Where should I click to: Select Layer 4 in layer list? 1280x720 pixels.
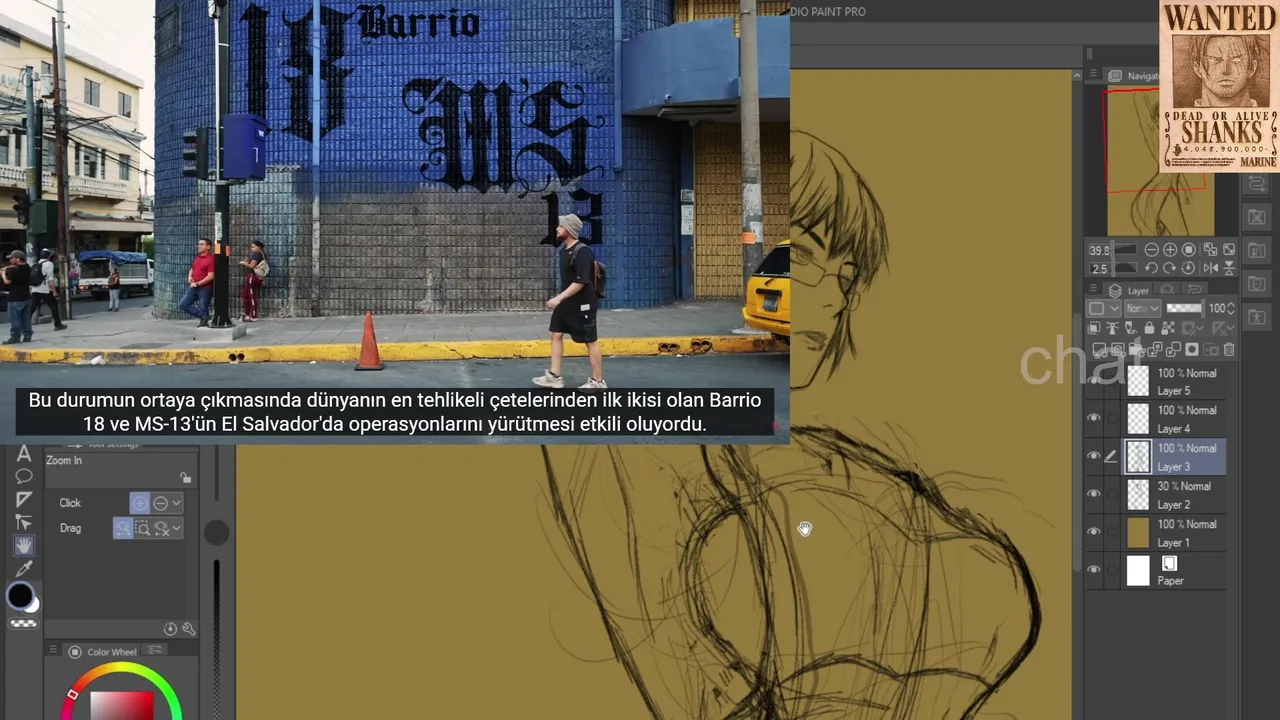[x=1175, y=419]
